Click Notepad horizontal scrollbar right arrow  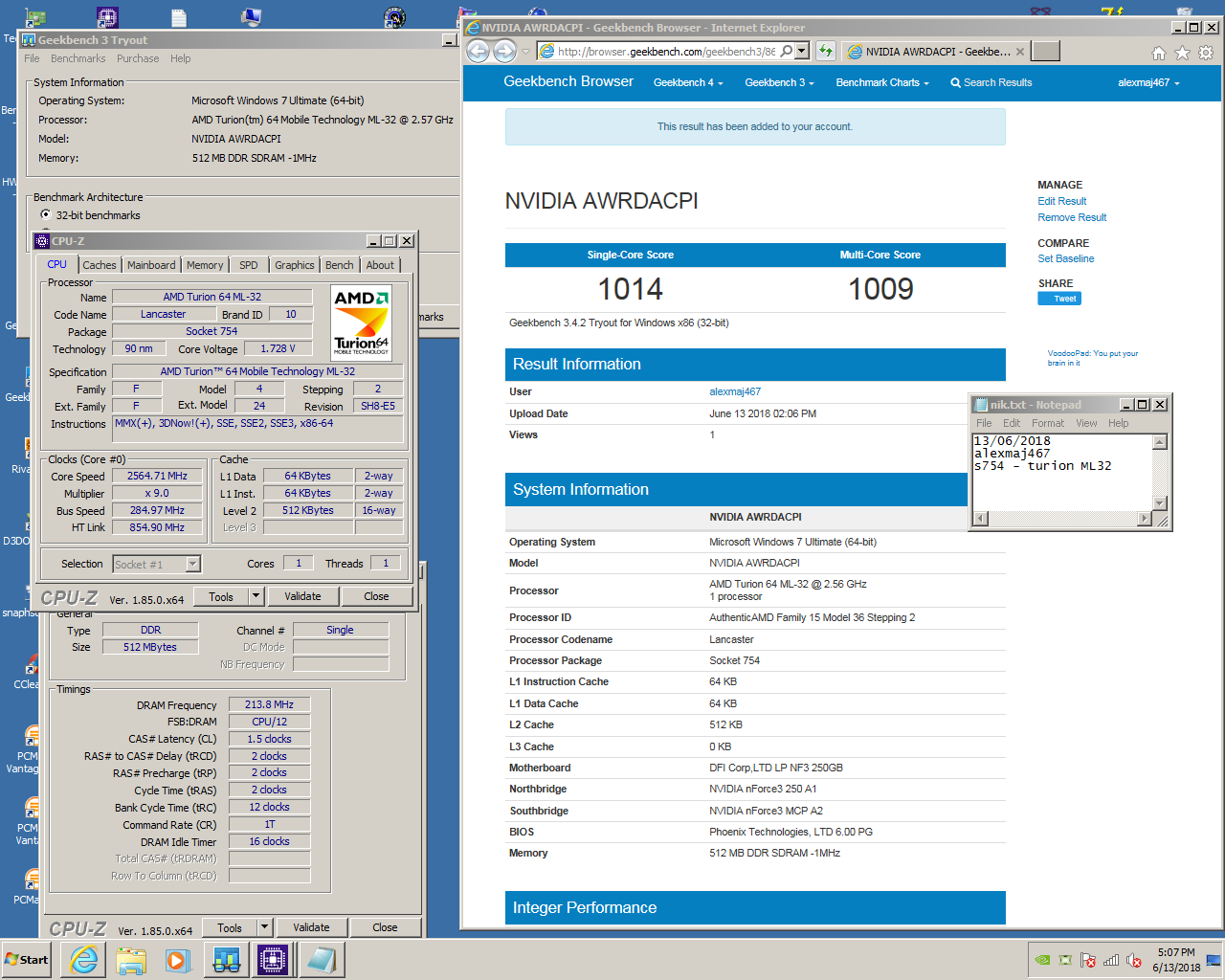1144,518
